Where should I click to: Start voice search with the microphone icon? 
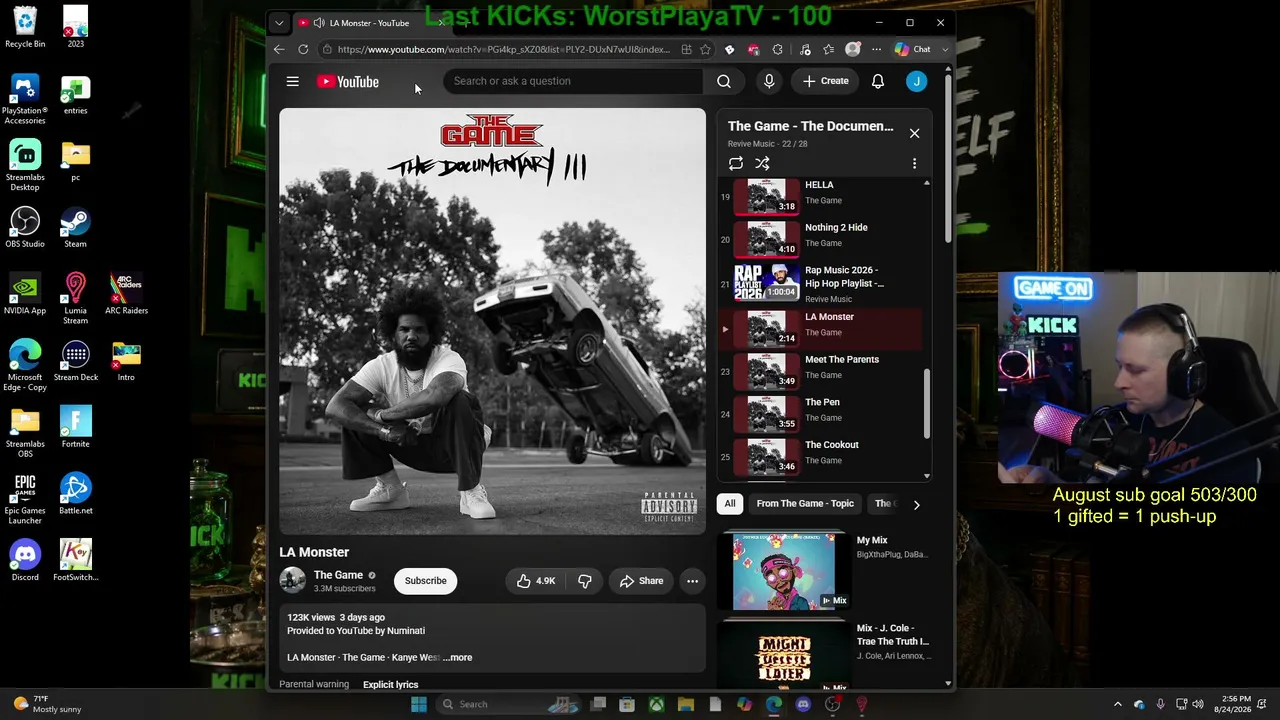click(x=769, y=81)
